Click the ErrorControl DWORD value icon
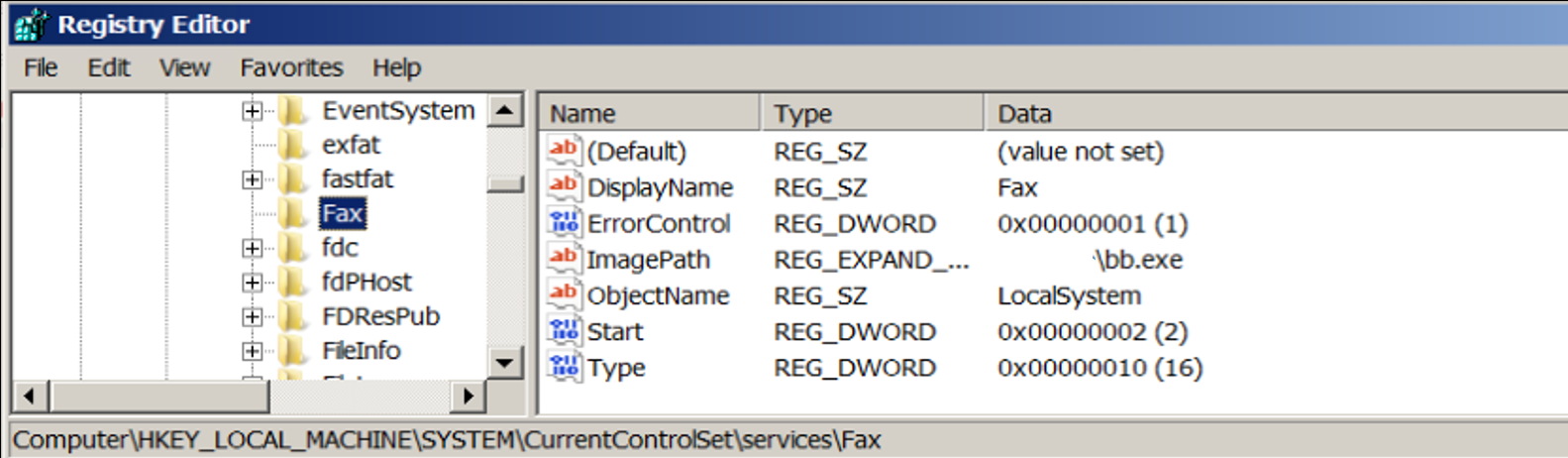1568x458 pixels. coord(564,223)
